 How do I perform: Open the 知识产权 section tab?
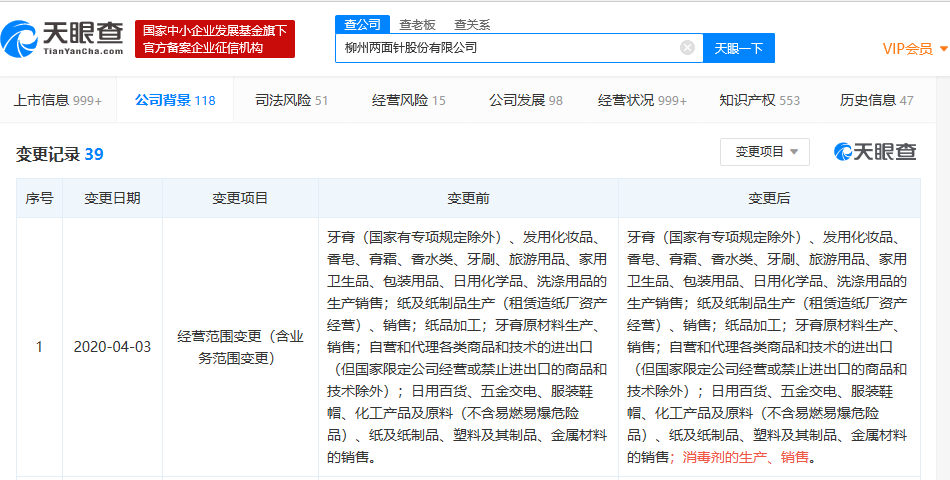(x=760, y=101)
